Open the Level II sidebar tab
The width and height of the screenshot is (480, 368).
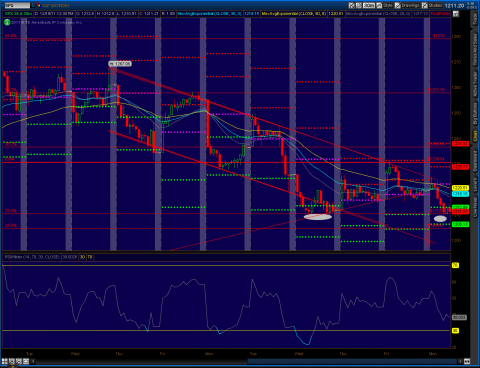(475, 184)
